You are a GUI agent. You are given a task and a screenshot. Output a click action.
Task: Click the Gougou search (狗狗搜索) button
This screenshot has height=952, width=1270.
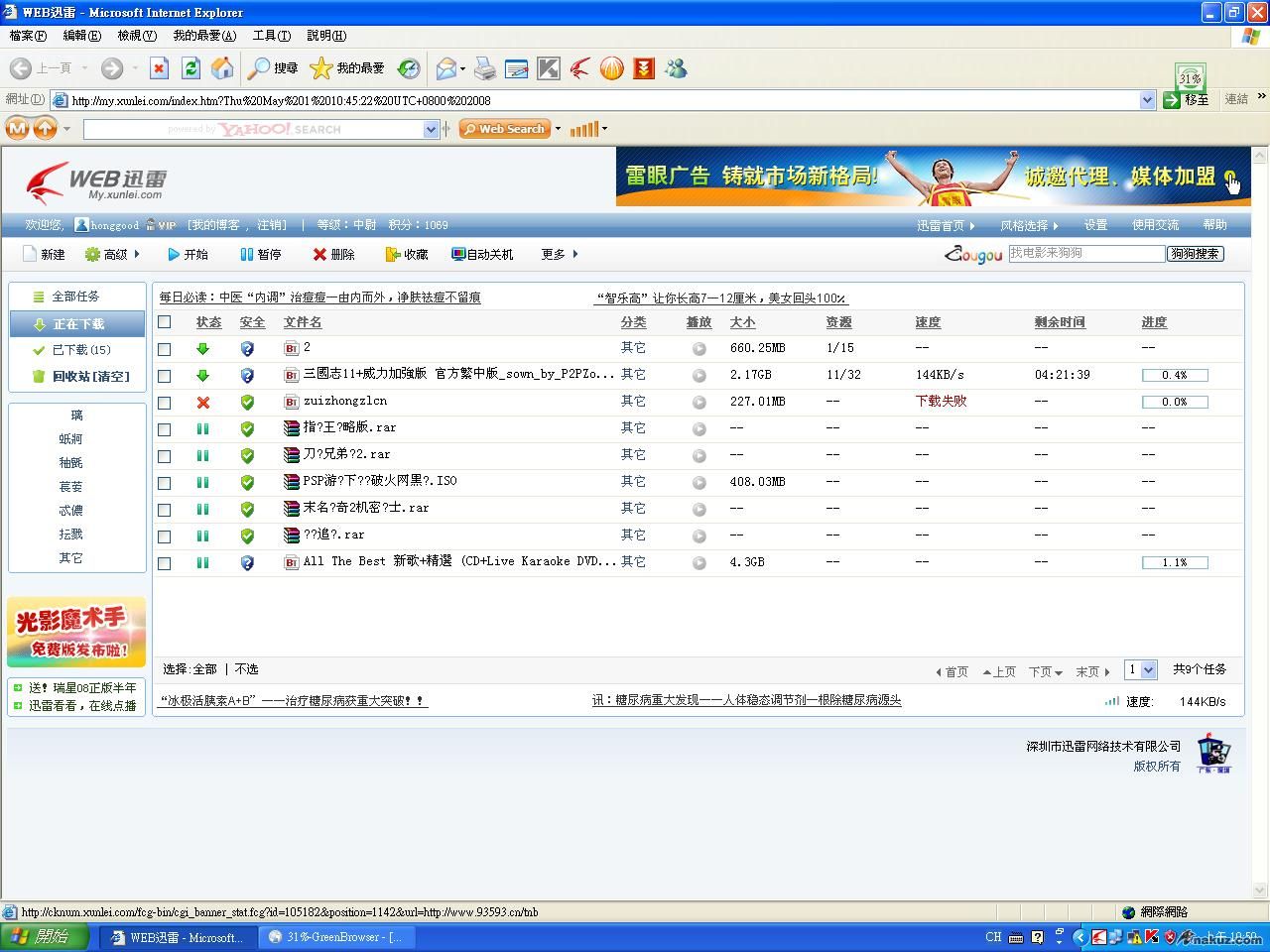[x=1195, y=254]
